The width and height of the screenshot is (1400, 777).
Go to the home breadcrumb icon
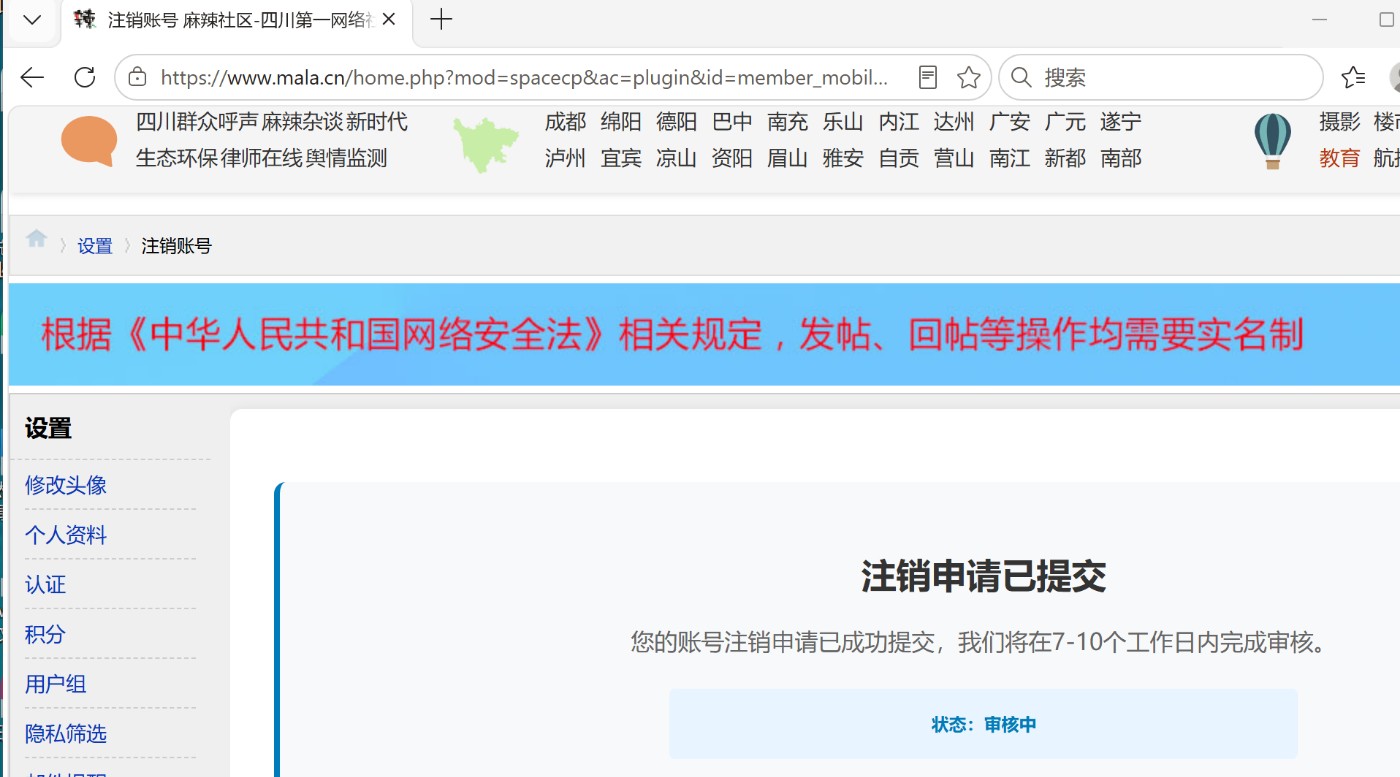tap(37, 238)
